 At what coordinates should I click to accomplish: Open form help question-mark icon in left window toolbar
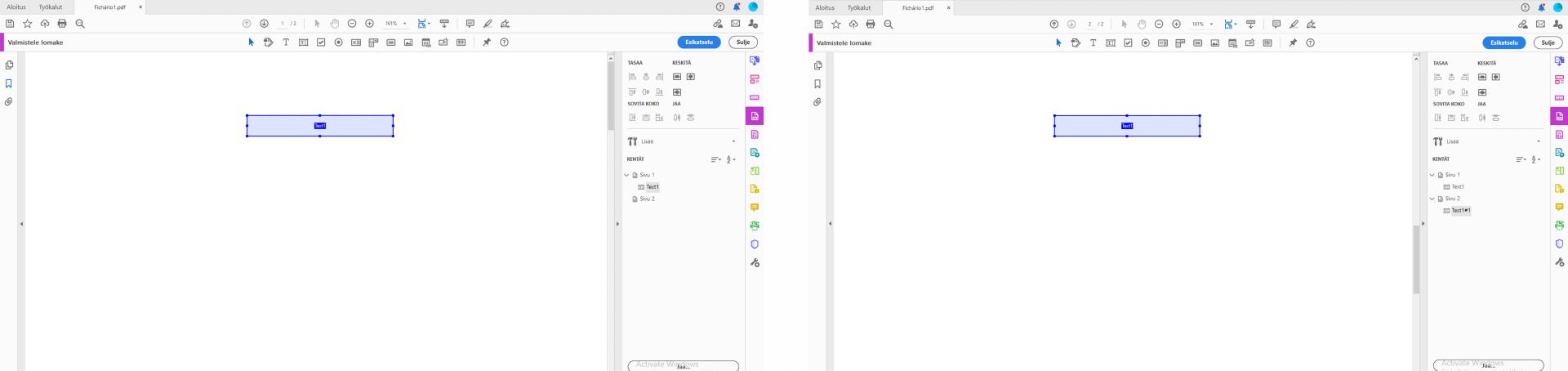[x=505, y=42]
